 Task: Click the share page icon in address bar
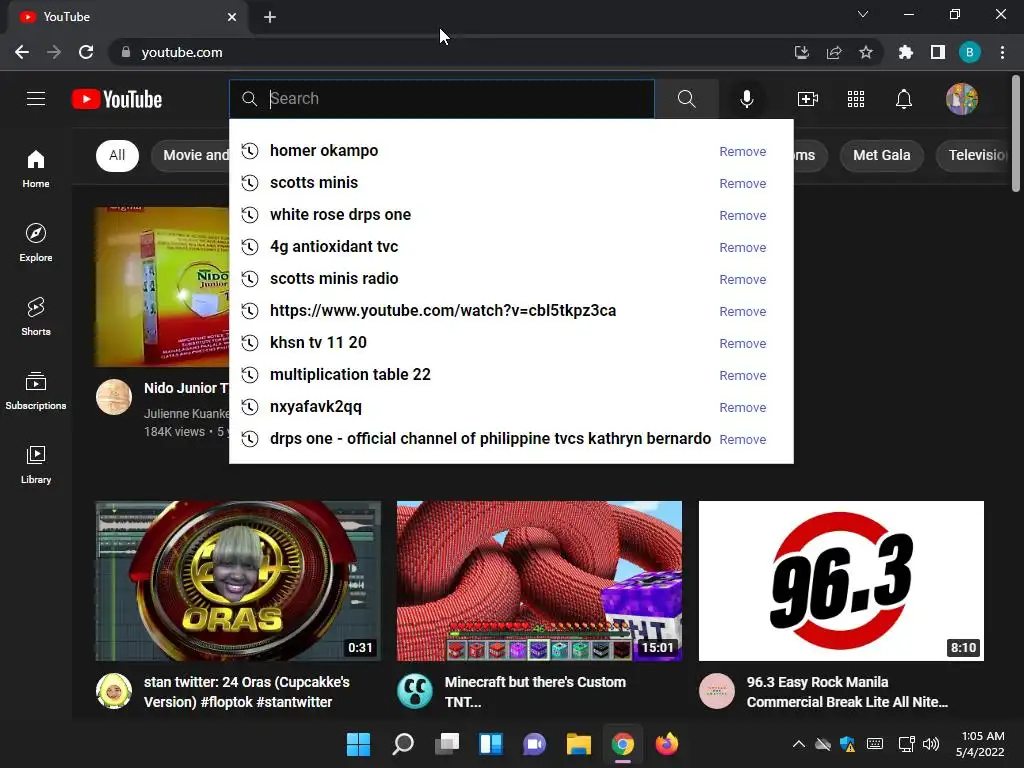click(834, 52)
